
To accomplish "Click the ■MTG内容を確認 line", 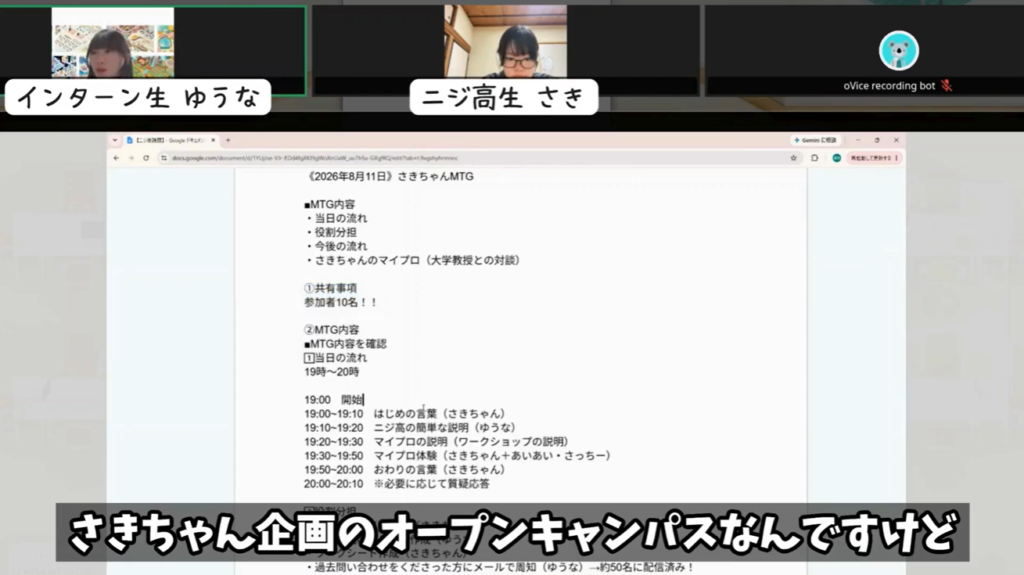I will (x=345, y=344).
